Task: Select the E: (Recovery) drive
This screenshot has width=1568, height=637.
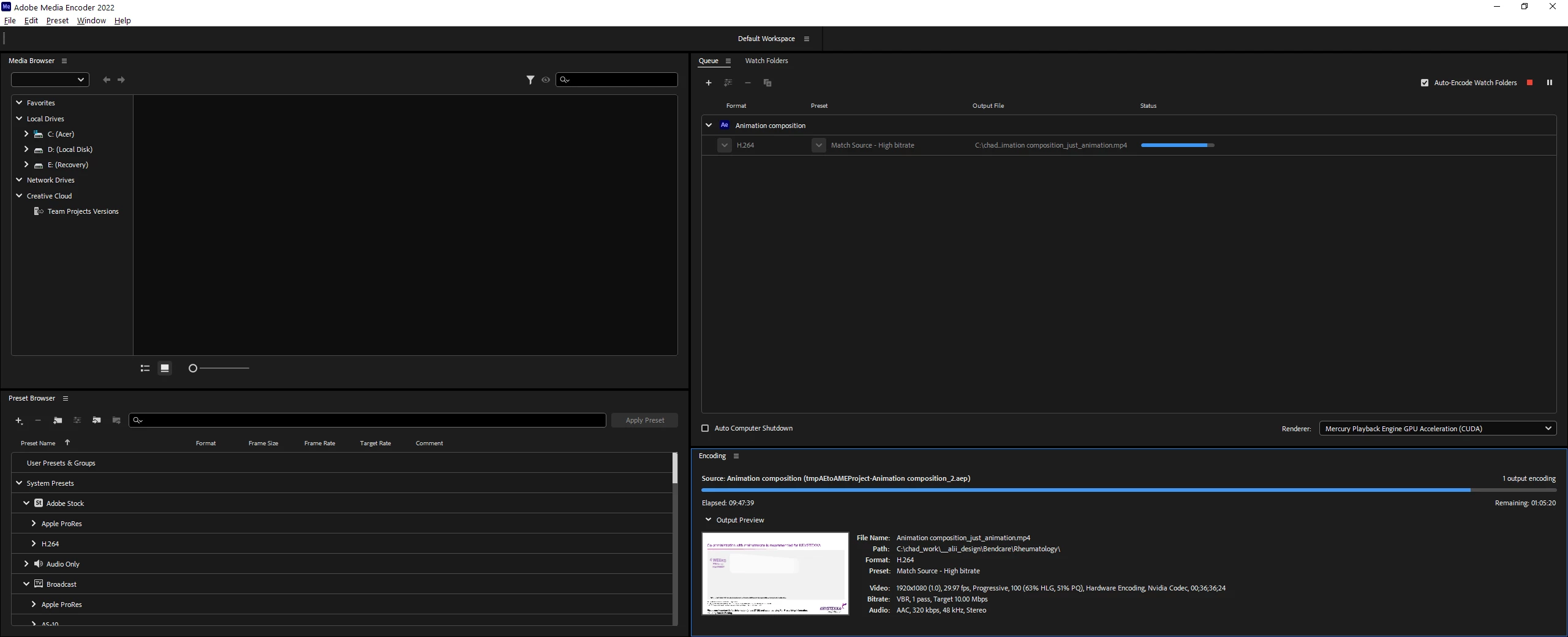Action: click(68, 165)
